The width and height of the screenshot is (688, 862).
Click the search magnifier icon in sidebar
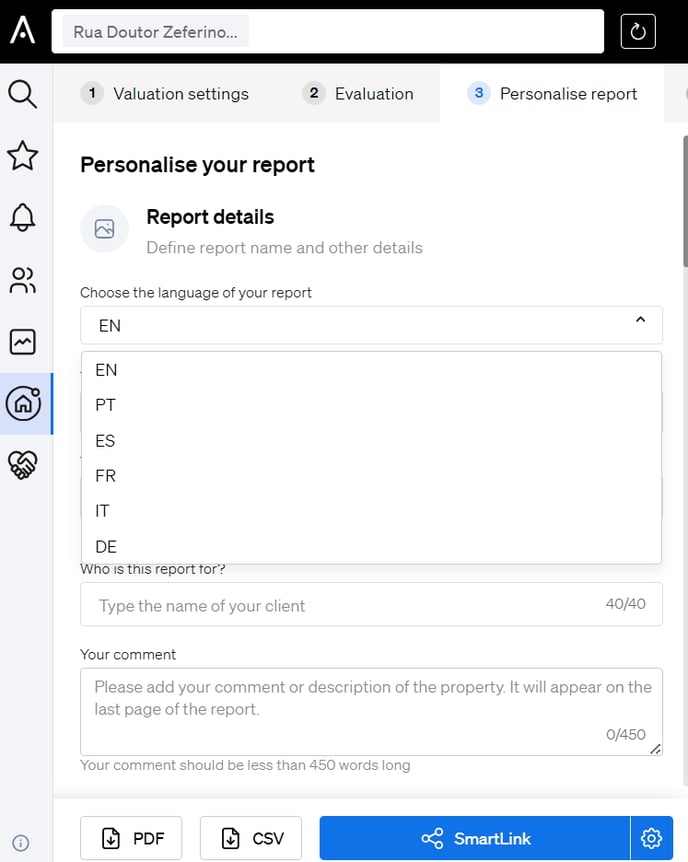(22, 94)
